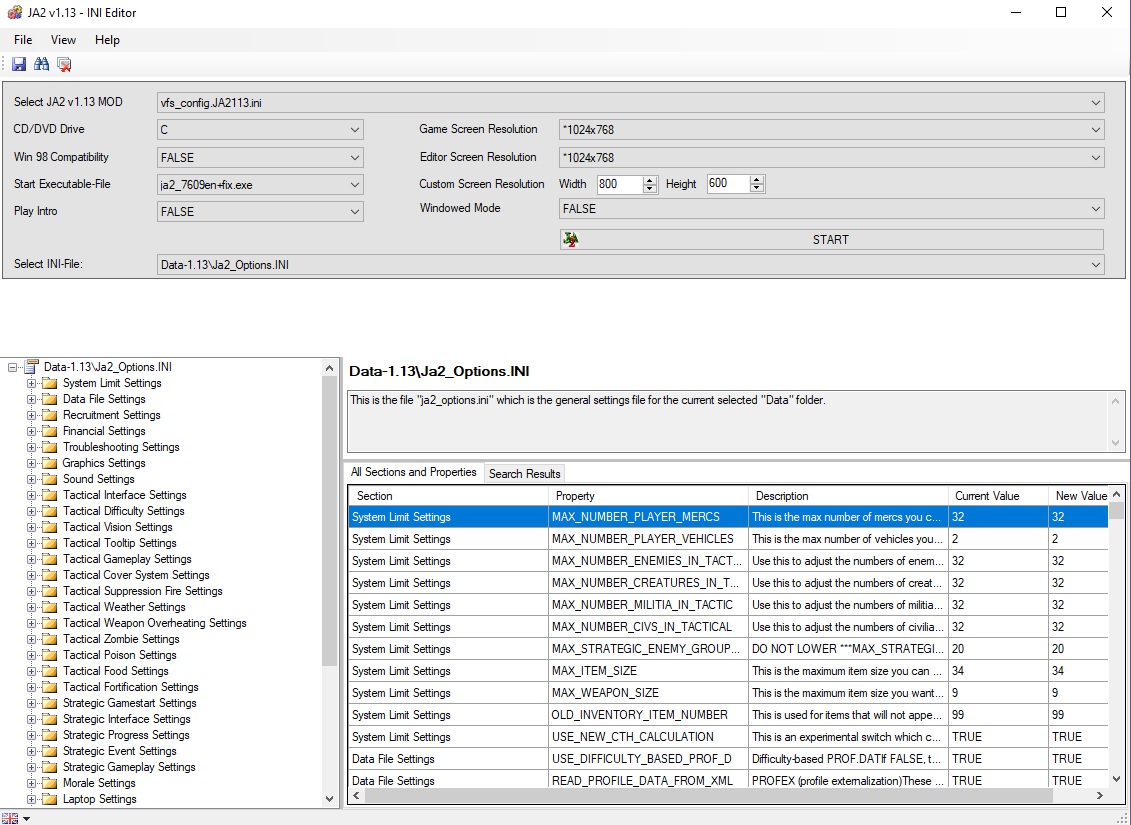Click the discard changes toolbar icon
The width and height of the screenshot is (1131, 825).
(64, 64)
